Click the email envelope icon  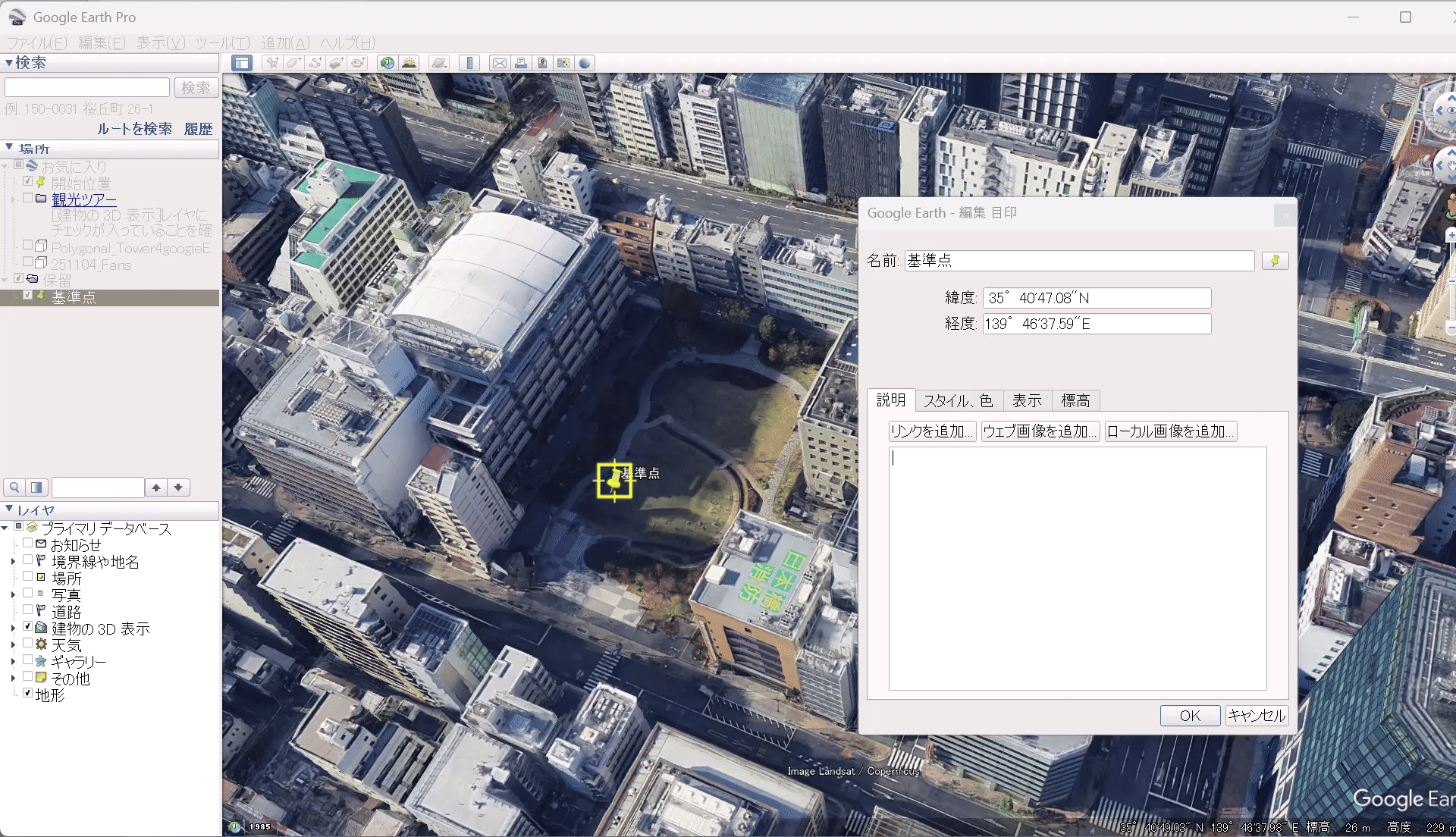(x=499, y=63)
